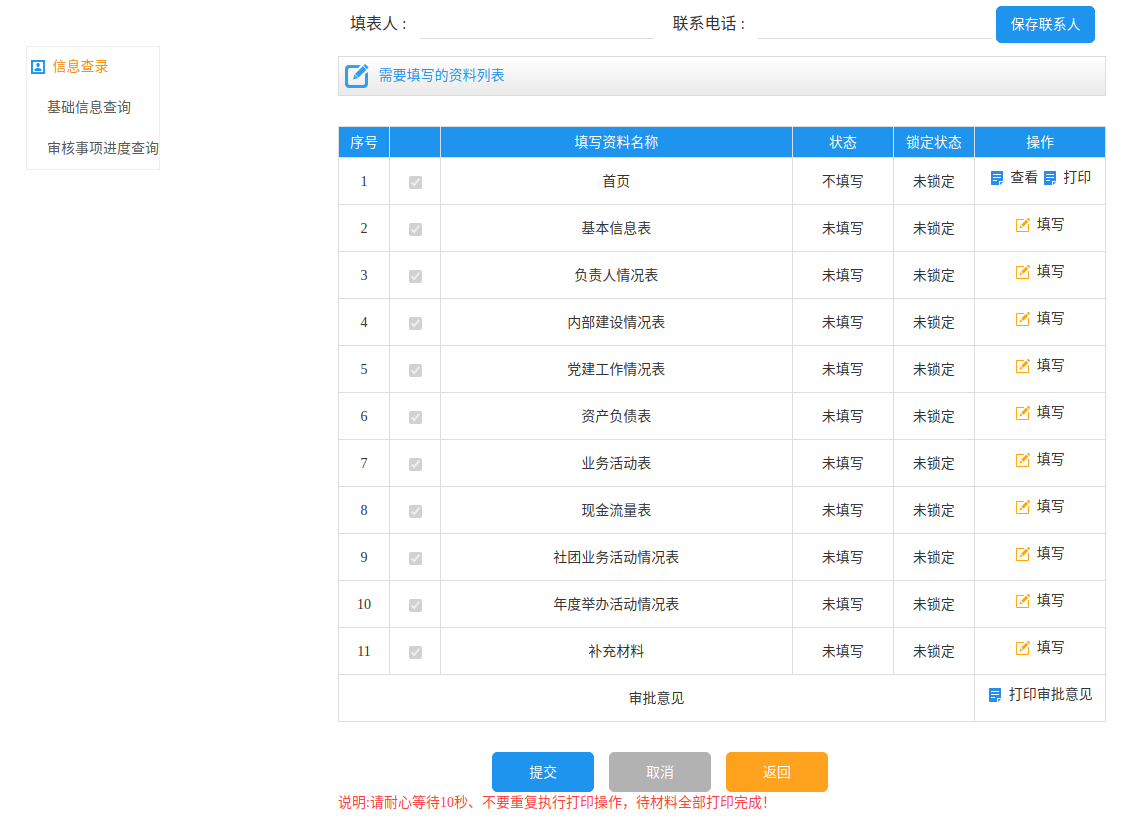Focus the 填表人 input field
Image resolution: width=1135 pixels, height=834 pixels.
[x=537, y=24]
